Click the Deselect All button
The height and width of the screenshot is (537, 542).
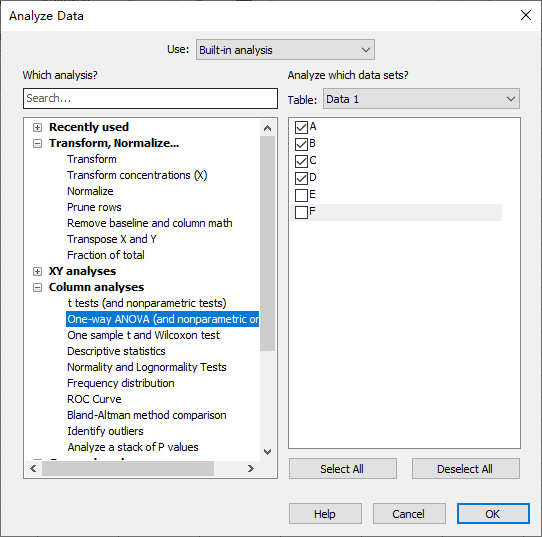(465, 469)
